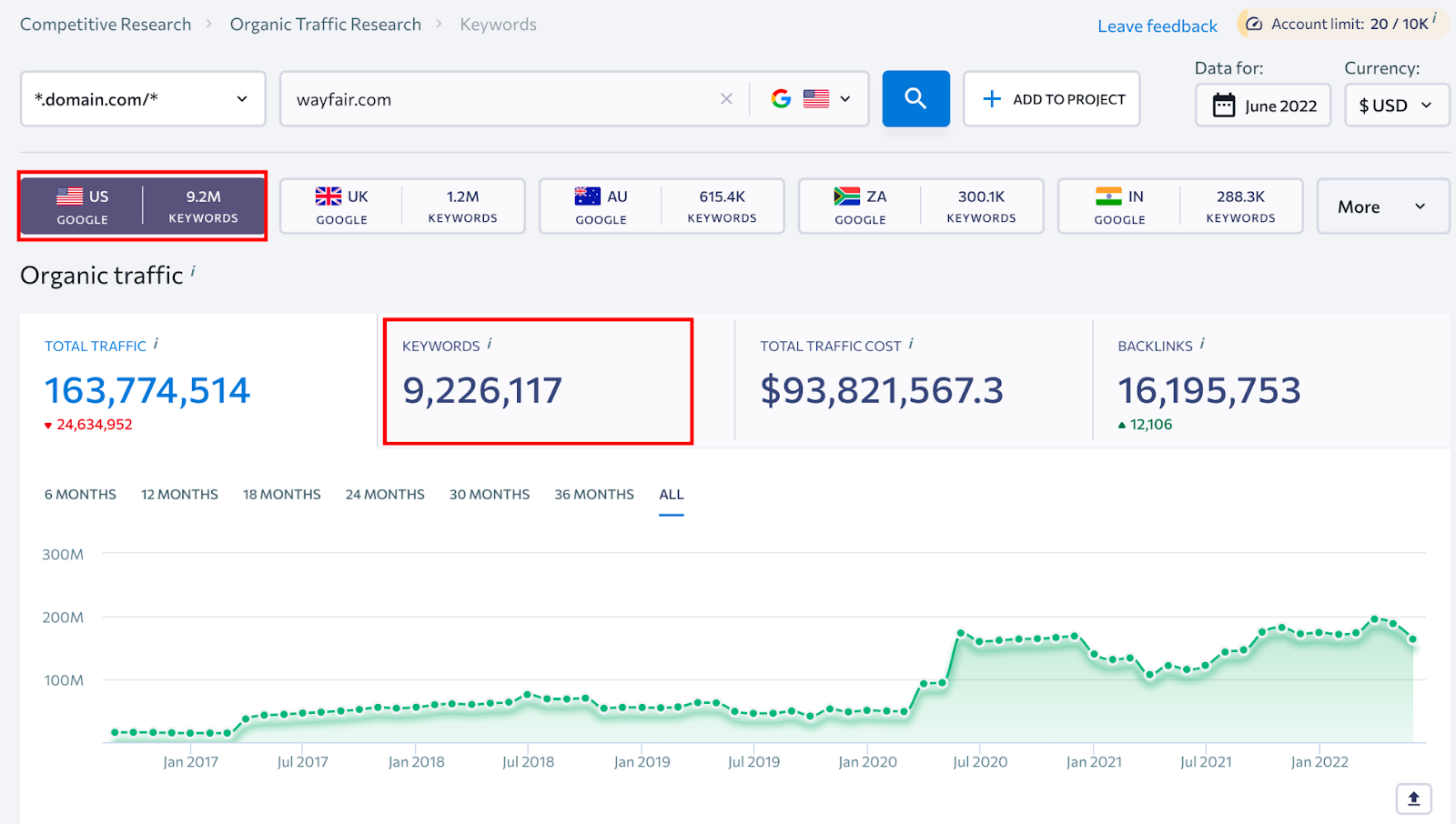Image resolution: width=1456 pixels, height=824 pixels.
Task: Expand the More countries dropdown
Action: (x=1382, y=206)
